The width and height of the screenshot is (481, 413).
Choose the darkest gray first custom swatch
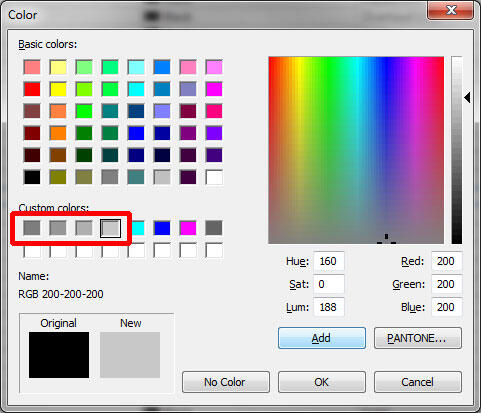(x=32, y=228)
